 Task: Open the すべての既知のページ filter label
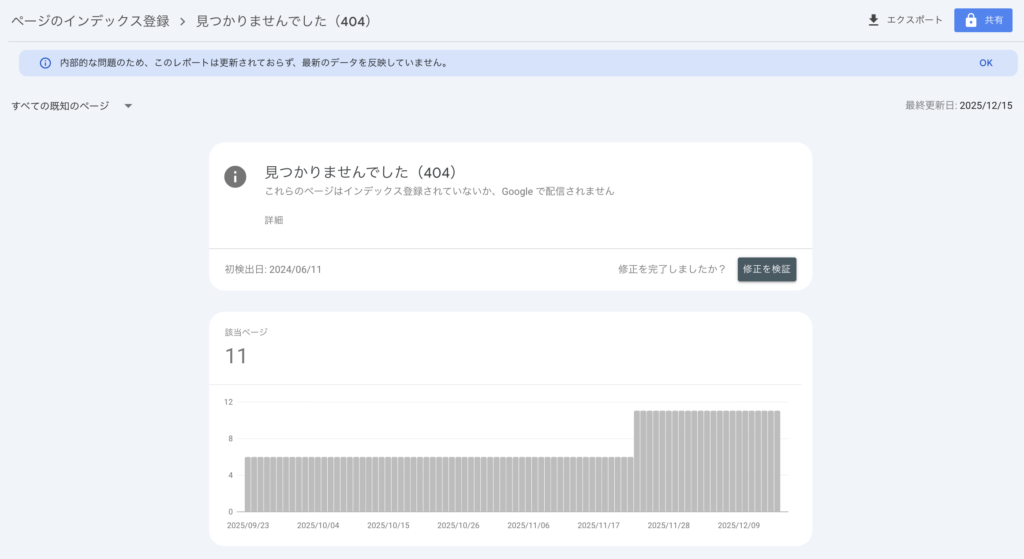[60, 106]
